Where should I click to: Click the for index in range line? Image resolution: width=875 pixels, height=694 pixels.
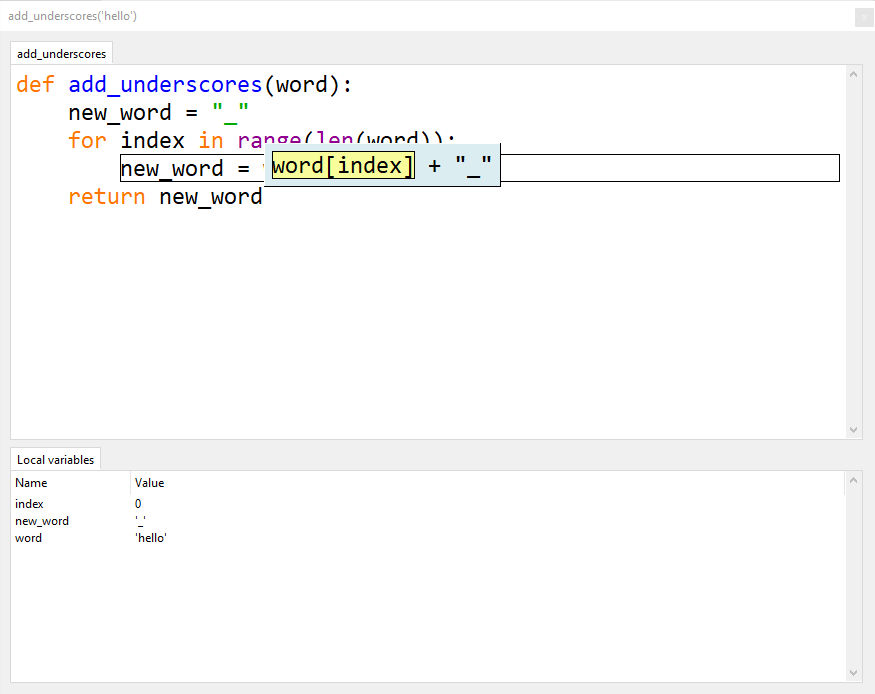[262, 140]
